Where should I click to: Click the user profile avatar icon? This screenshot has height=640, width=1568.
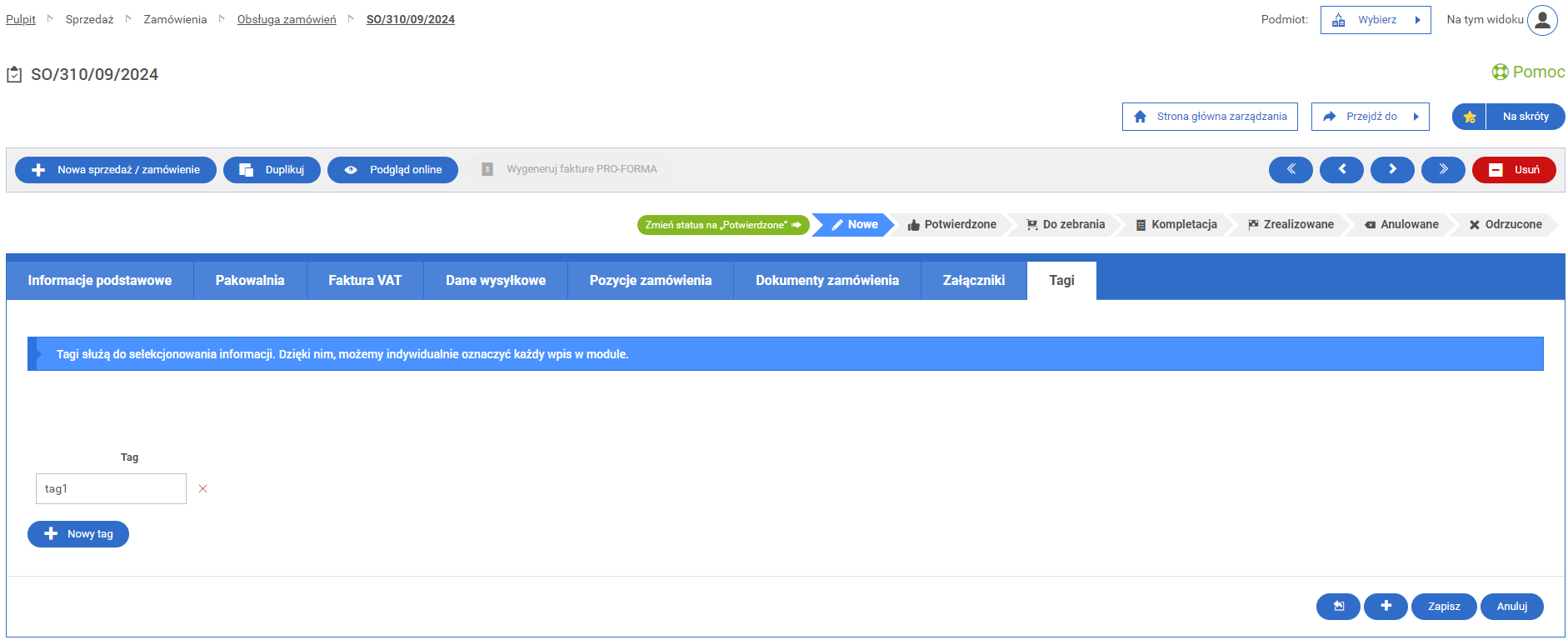click(1541, 20)
